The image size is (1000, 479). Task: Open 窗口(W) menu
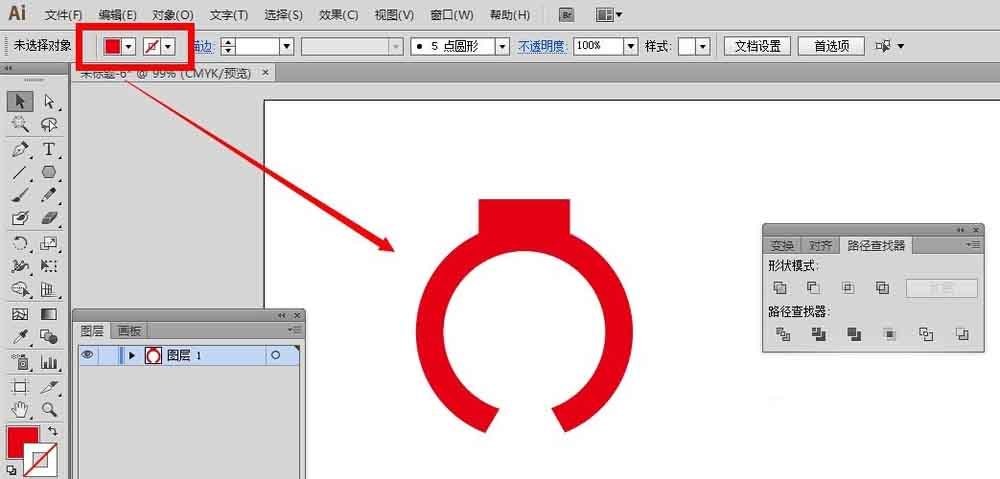click(x=452, y=15)
